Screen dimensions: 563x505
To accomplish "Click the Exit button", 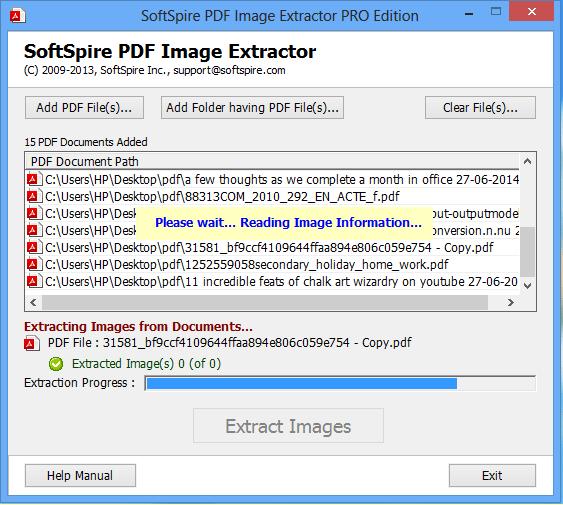I will click(x=492, y=476).
